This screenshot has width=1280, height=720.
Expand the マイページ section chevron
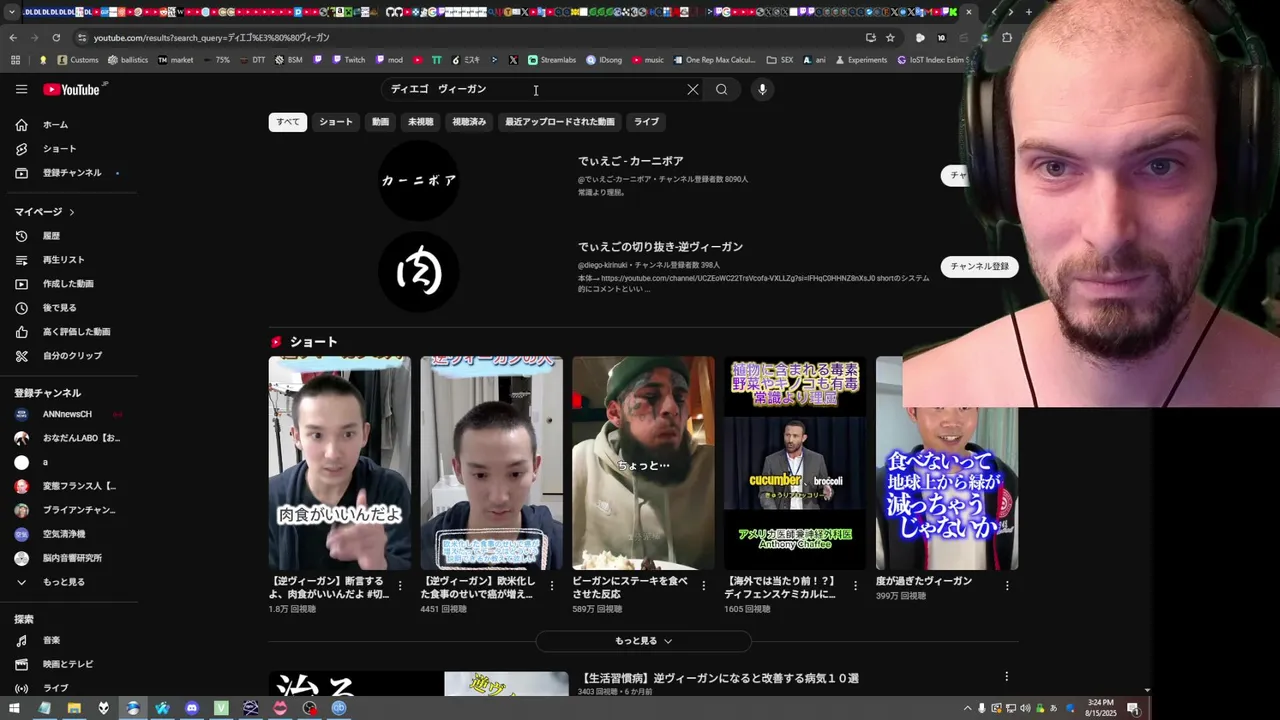click(72, 212)
